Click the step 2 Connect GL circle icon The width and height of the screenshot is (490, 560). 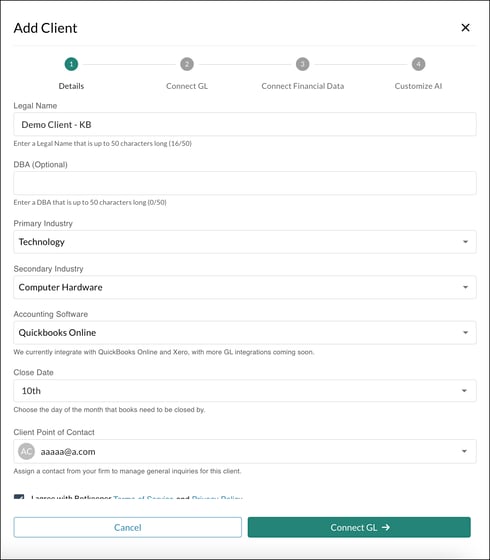[187, 64]
